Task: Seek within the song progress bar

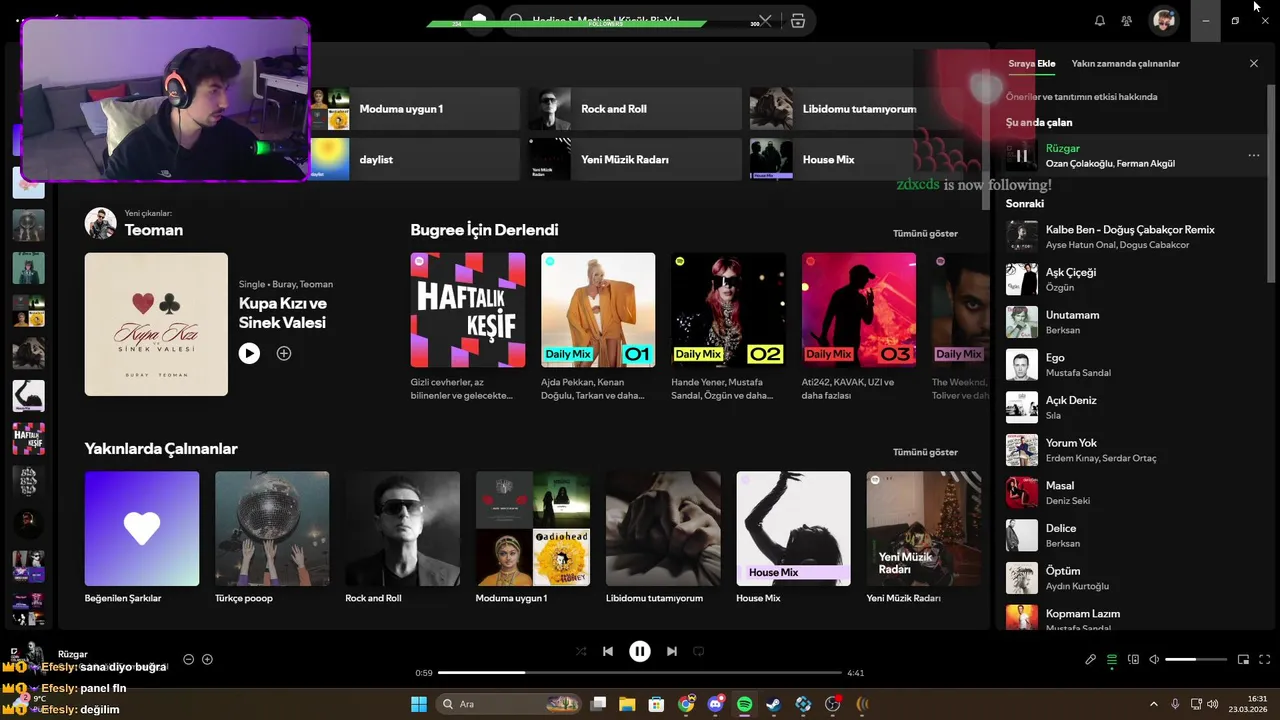Action: (640, 673)
